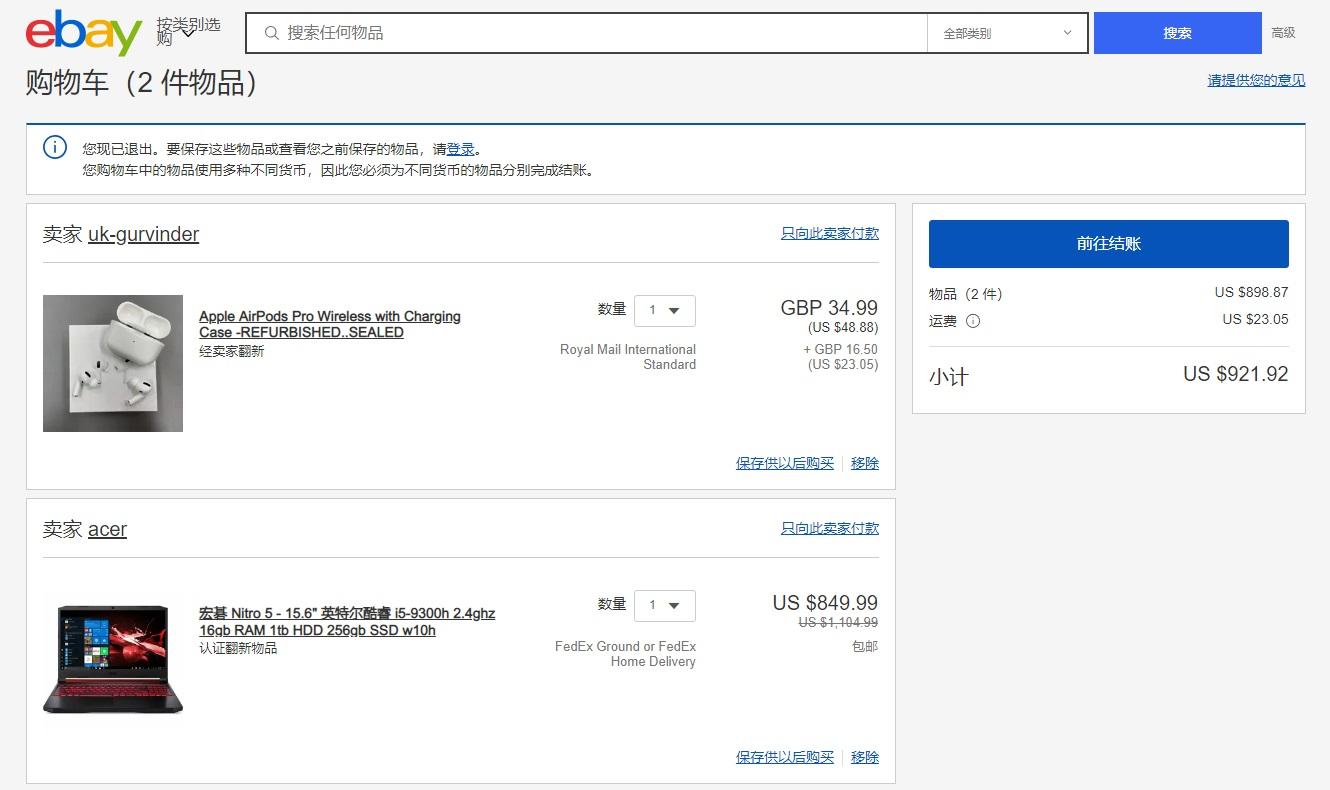This screenshot has height=790, width=1330.
Task: Click the 登录 sign-in link
Action: (x=461, y=149)
